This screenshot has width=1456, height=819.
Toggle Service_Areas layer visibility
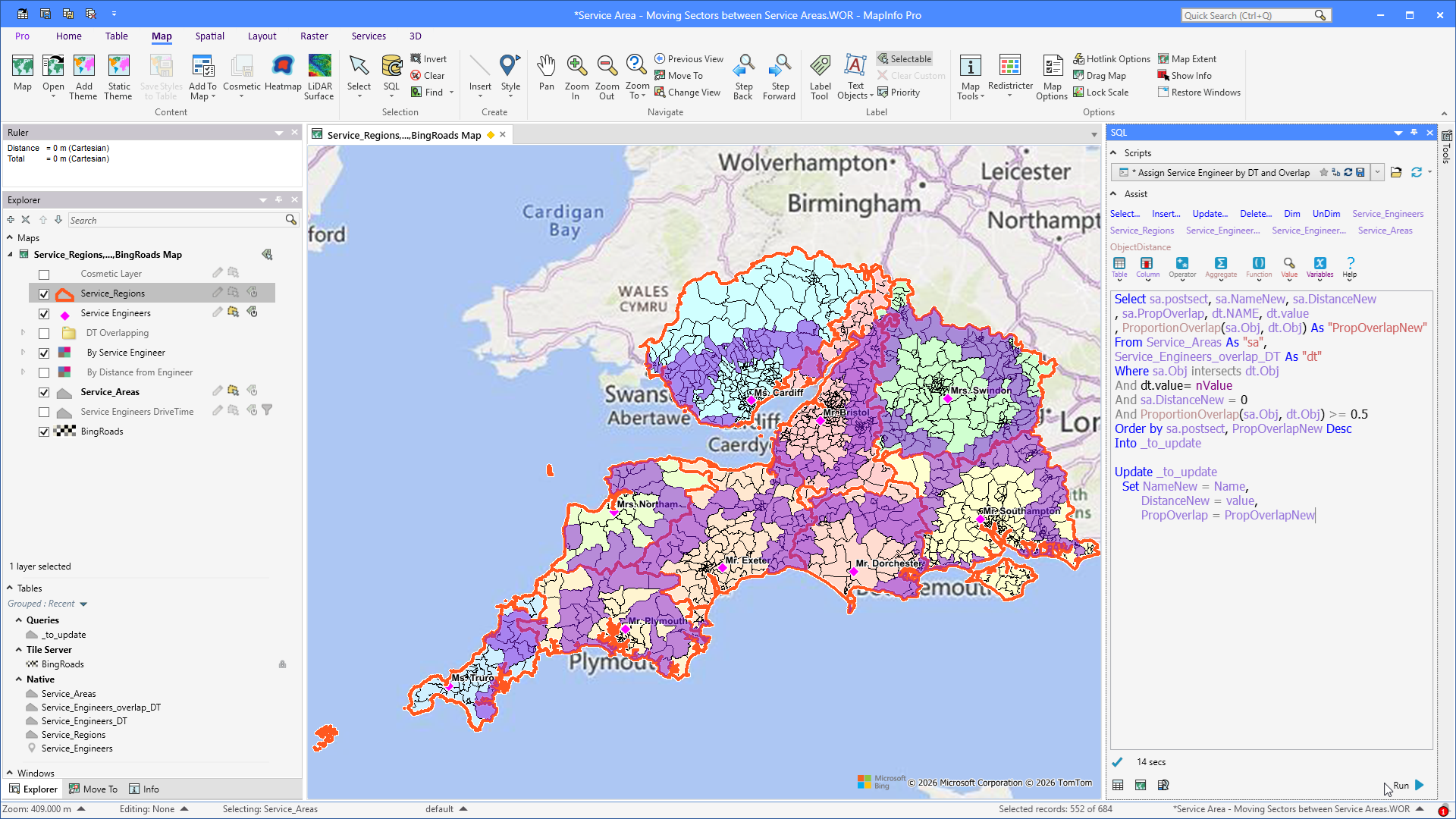44,393
